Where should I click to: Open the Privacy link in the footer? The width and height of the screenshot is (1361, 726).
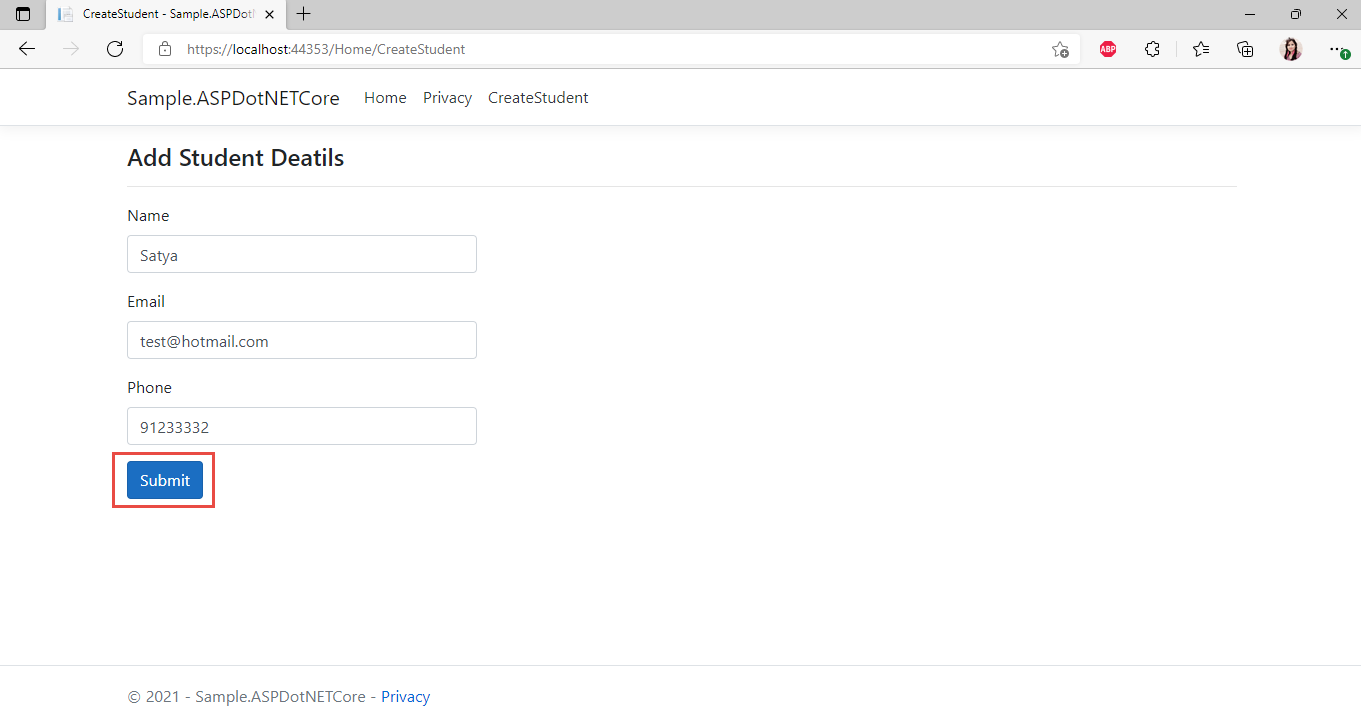coord(405,696)
